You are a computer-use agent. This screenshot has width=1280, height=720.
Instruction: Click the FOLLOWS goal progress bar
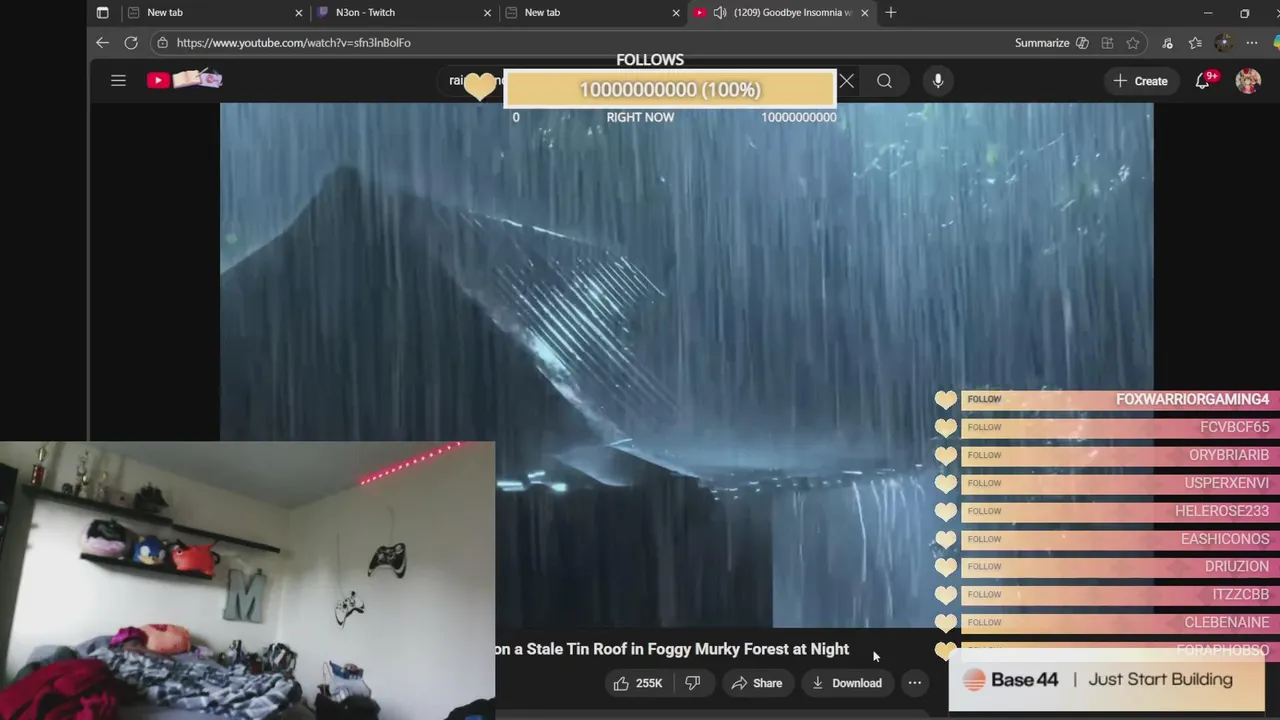tap(669, 89)
